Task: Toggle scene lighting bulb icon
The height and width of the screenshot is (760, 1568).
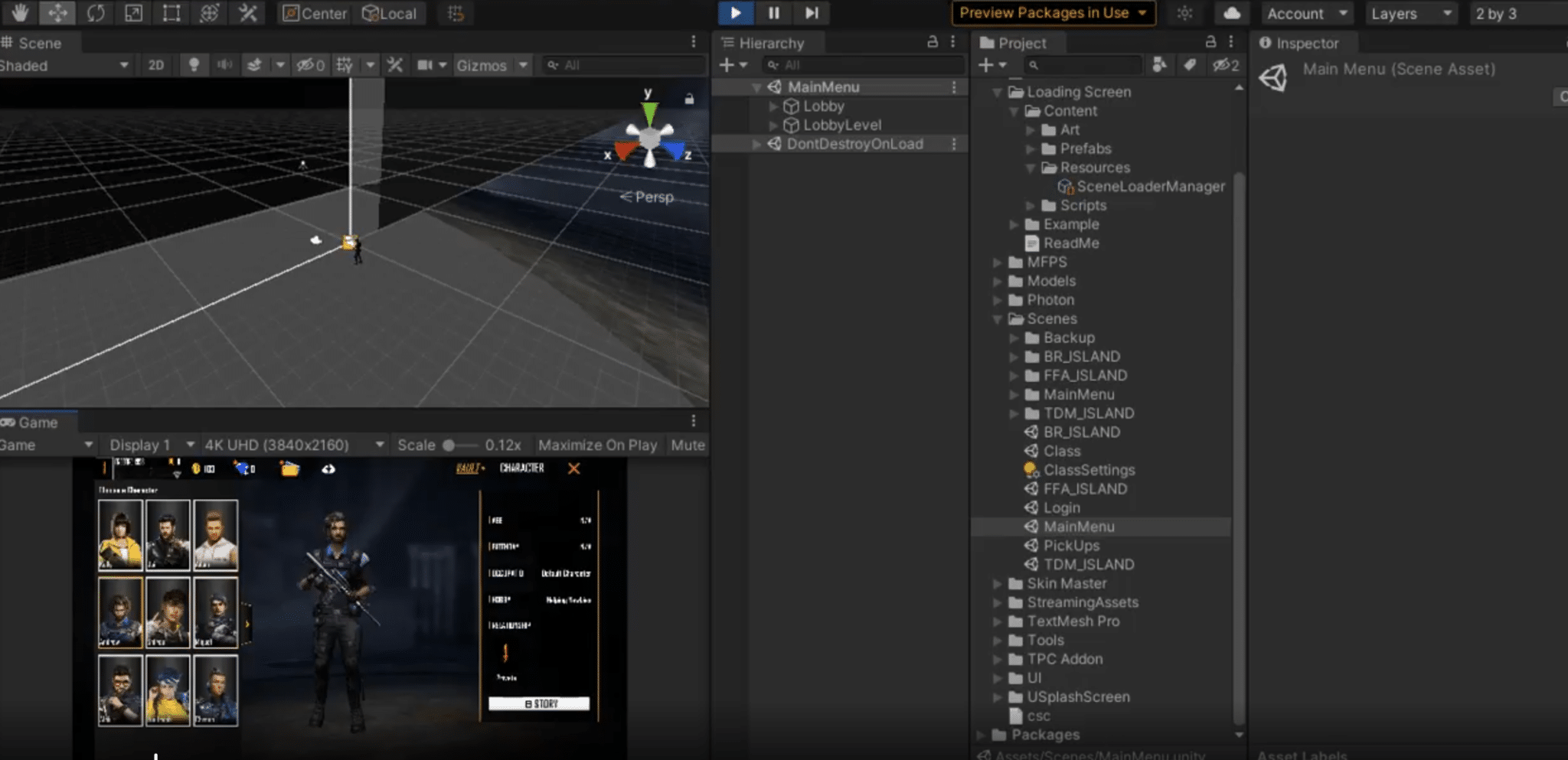Action: click(194, 65)
